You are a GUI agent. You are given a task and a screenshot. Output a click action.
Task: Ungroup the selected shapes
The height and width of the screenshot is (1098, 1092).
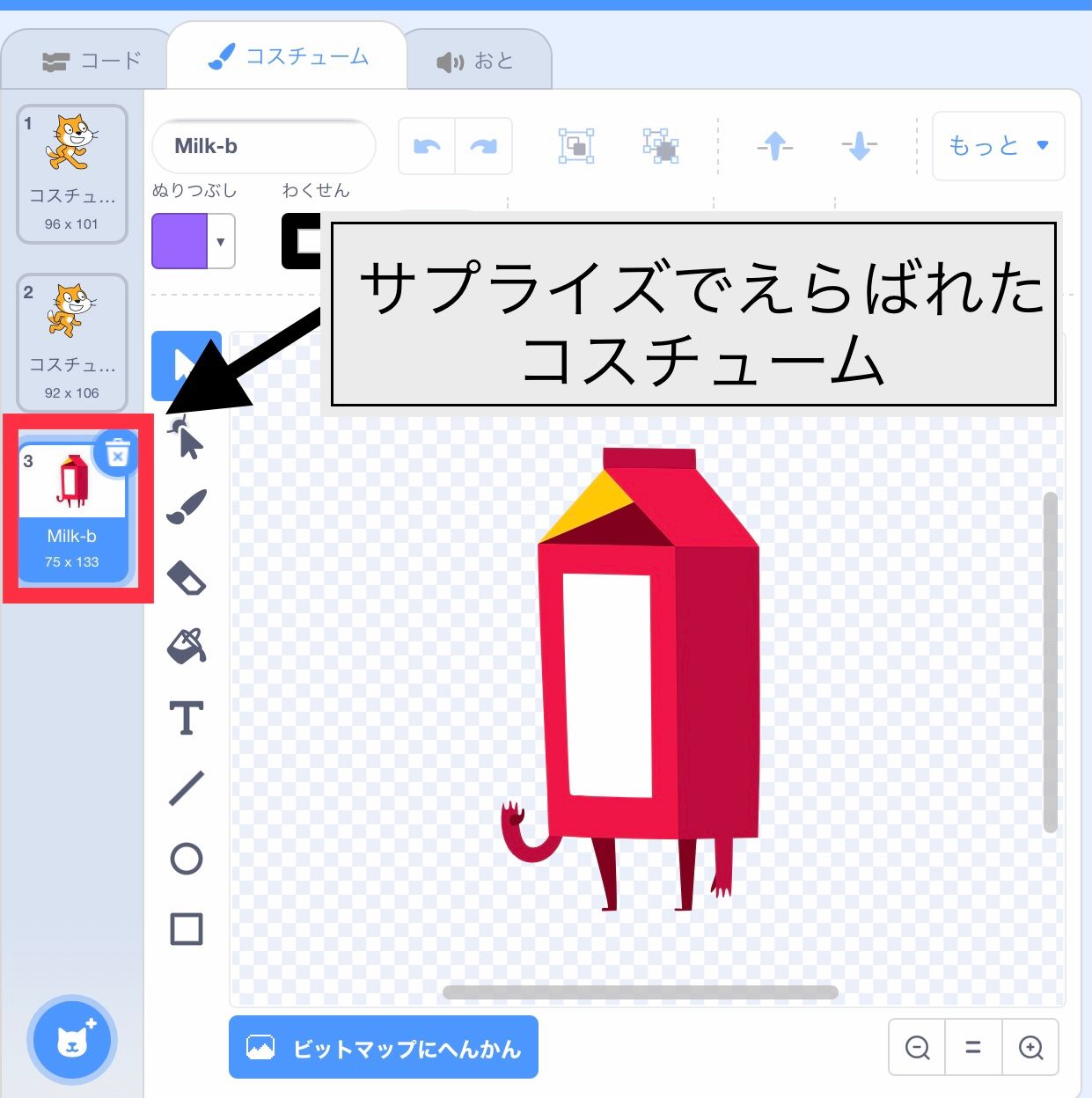[660, 146]
